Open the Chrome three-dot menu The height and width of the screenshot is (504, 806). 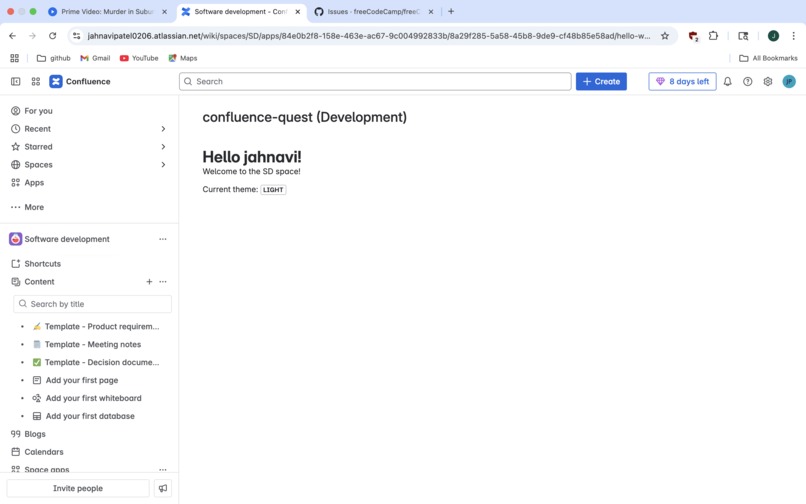(x=793, y=35)
